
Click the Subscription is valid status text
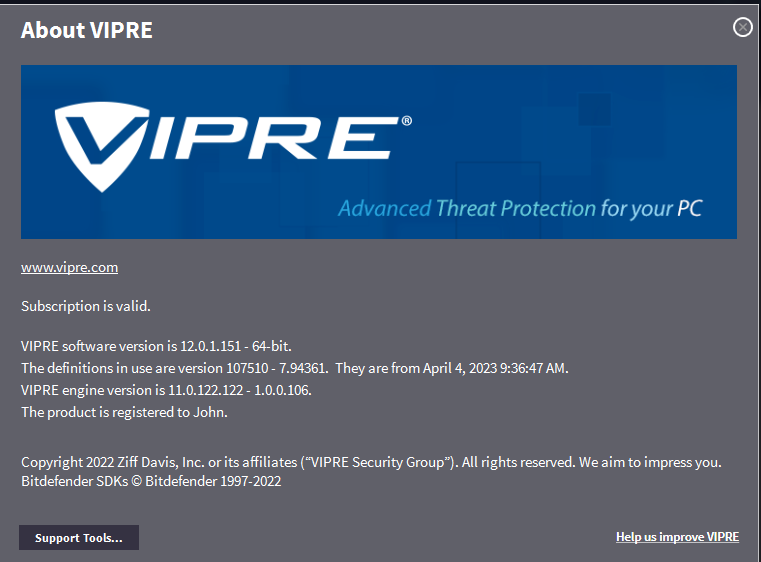point(86,306)
